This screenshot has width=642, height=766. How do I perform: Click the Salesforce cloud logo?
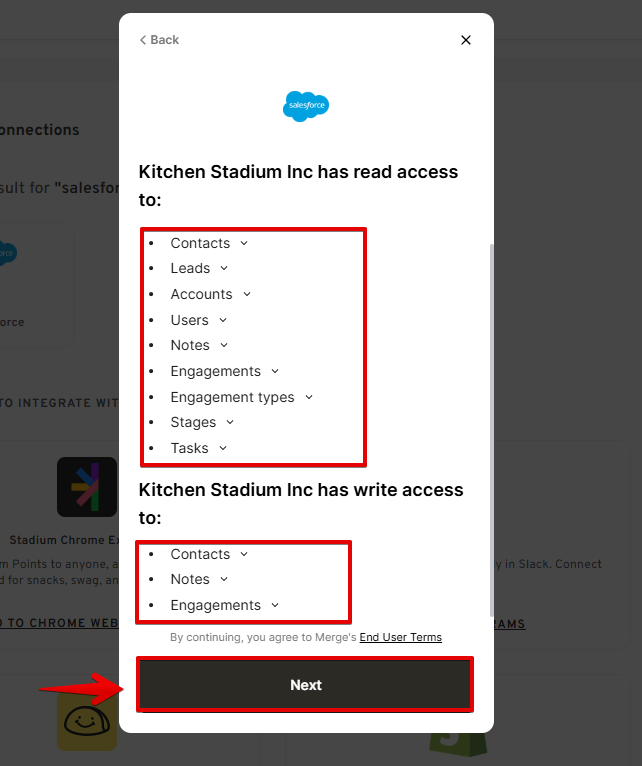(306, 106)
